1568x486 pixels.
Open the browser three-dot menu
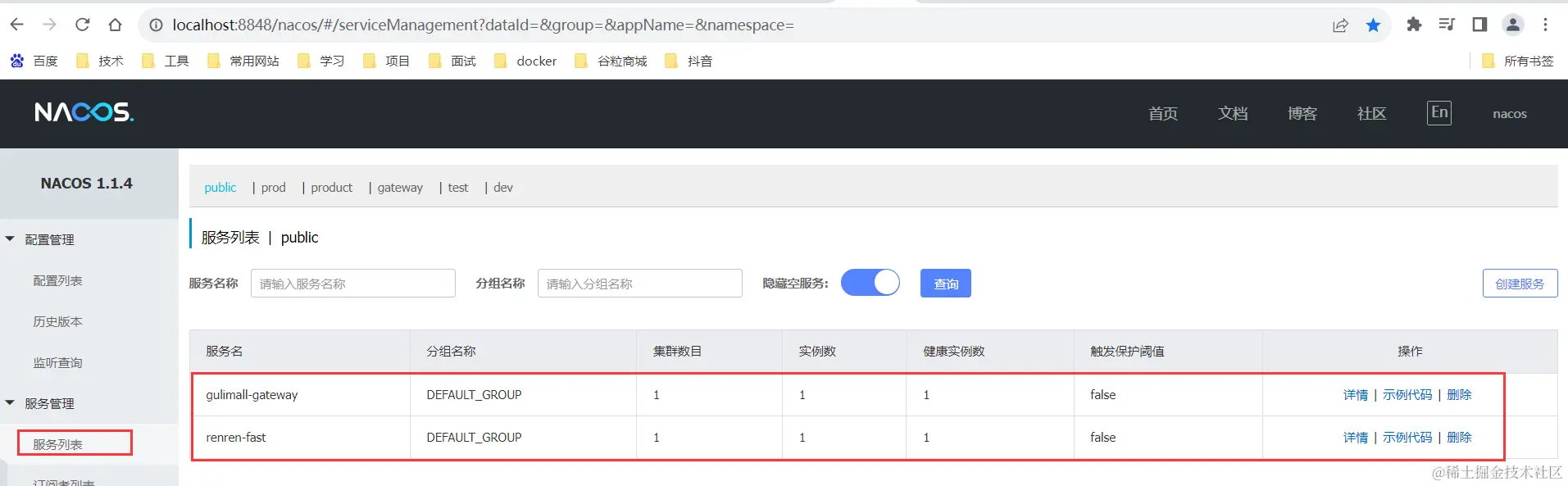tap(1546, 25)
